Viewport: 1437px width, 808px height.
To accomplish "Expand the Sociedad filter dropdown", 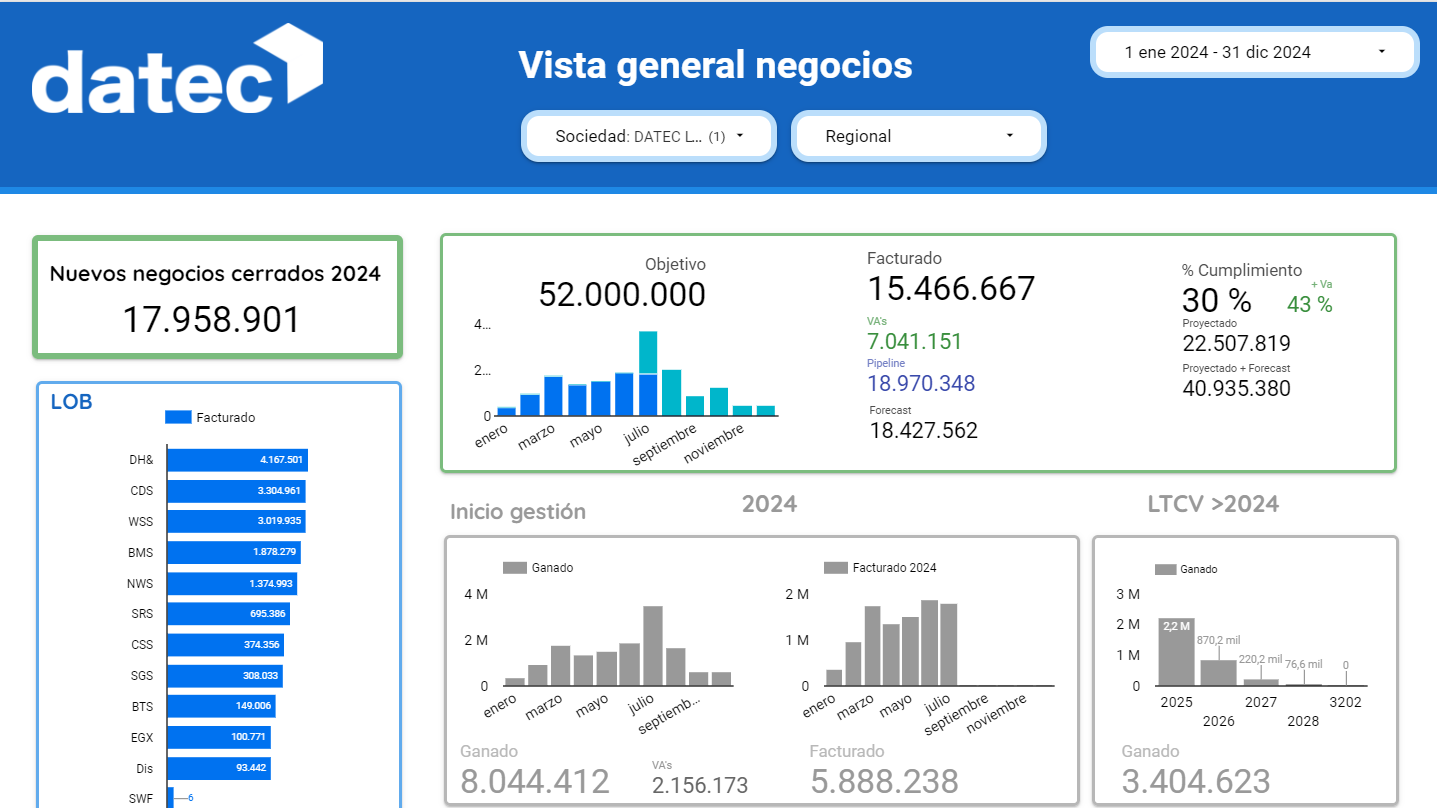I will tap(649, 136).
